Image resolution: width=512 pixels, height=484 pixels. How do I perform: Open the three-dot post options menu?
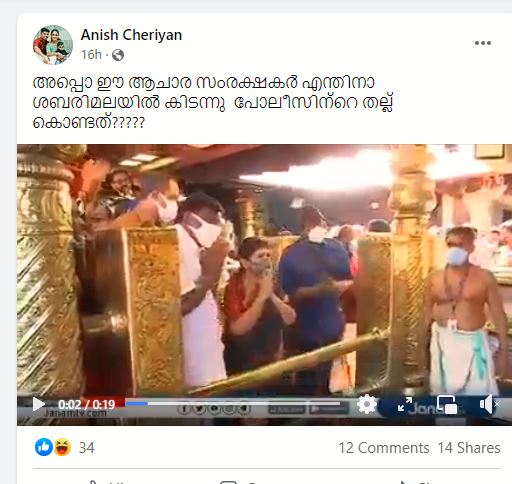click(x=483, y=43)
